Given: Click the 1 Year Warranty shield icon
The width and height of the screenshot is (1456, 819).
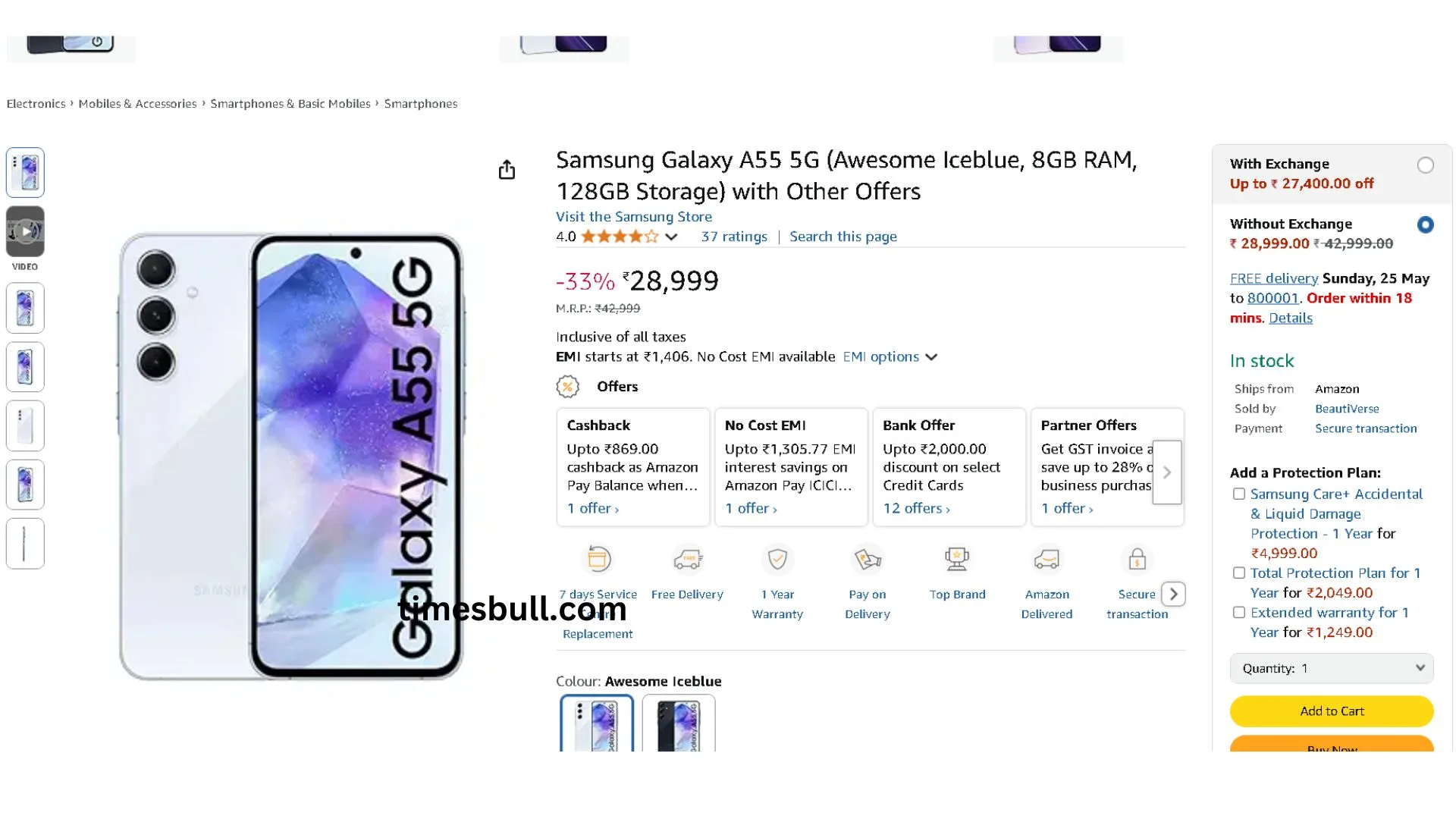Looking at the screenshot, I should 777,560.
